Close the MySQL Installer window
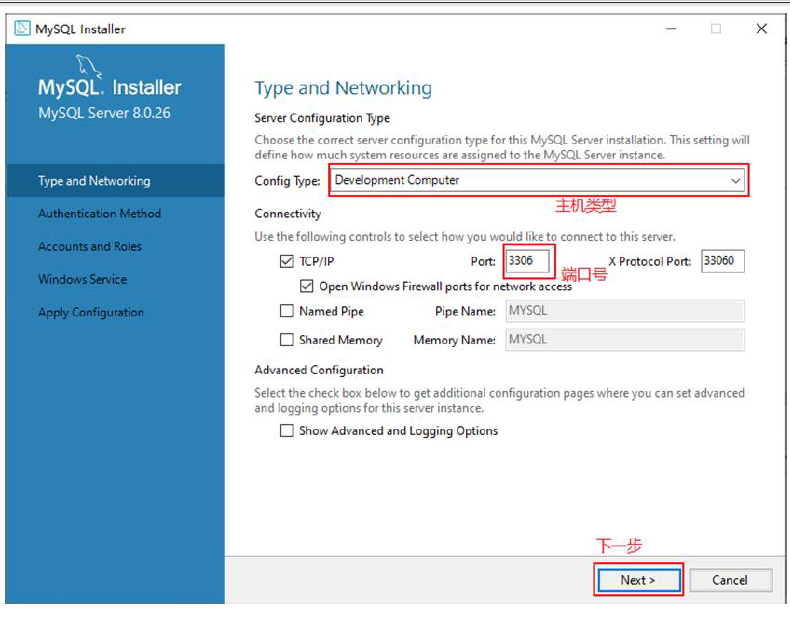This screenshot has width=790, height=617. pos(762,29)
